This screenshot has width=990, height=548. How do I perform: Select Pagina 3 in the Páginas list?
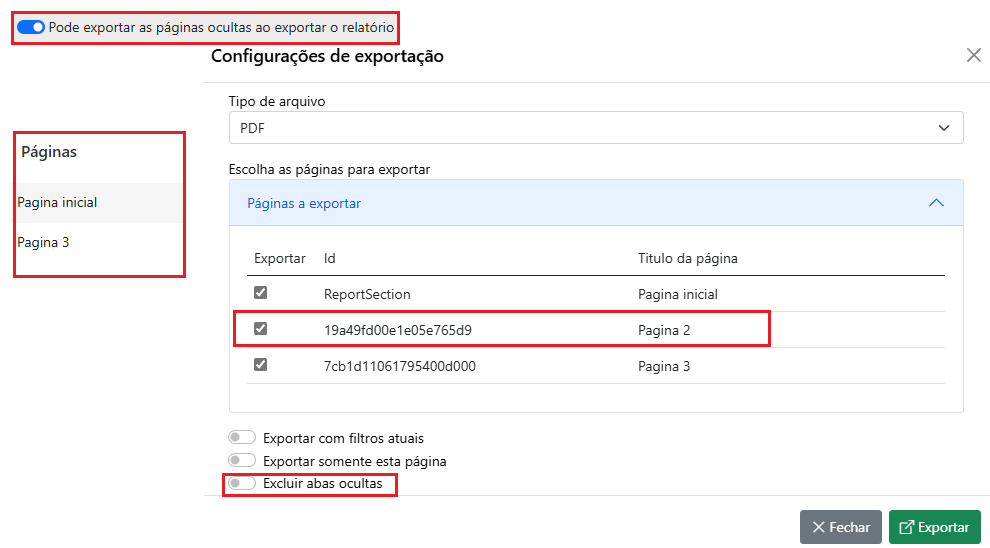[43, 242]
